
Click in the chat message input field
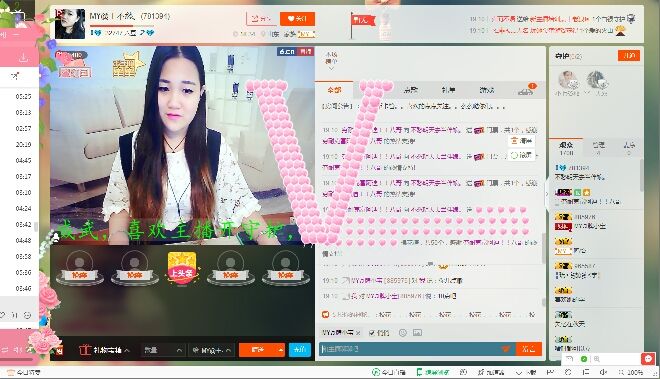pos(409,349)
